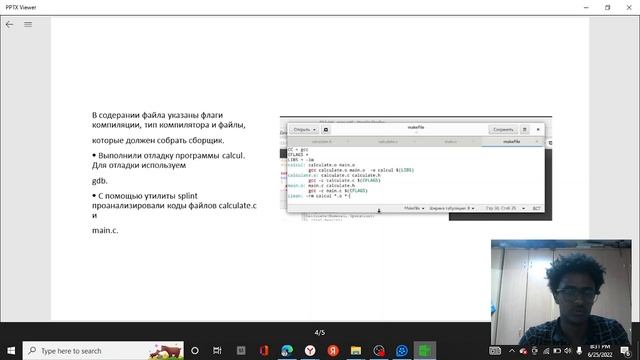Click the slide text 'main.c.'
This screenshot has height=360, width=640.
point(105,230)
